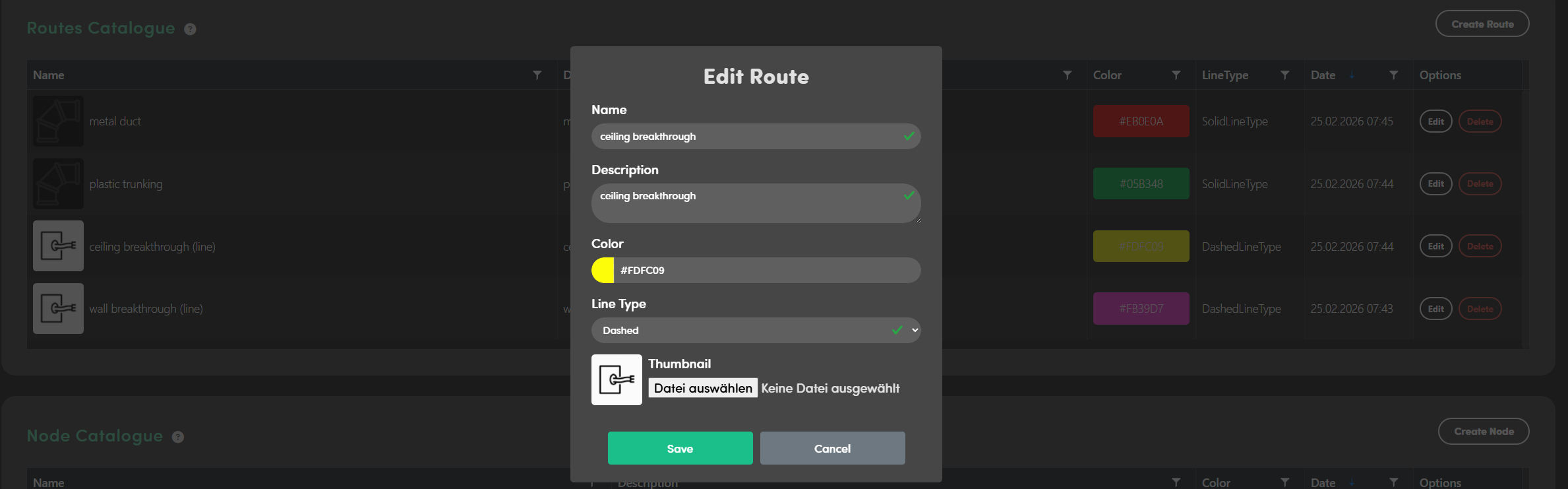Open the Color column filter in routes table
Viewport: 1568px width, 489px height.
point(1176,75)
